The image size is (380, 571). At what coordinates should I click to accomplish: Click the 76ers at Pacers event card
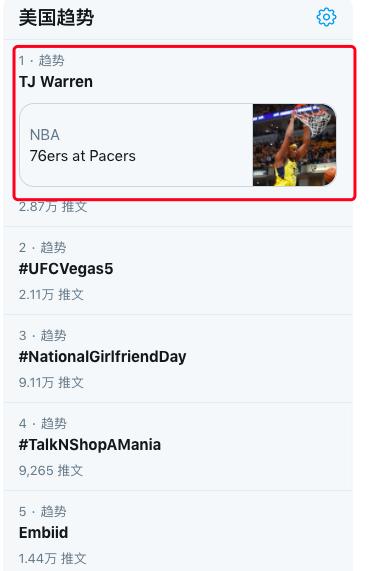tap(178, 145)
